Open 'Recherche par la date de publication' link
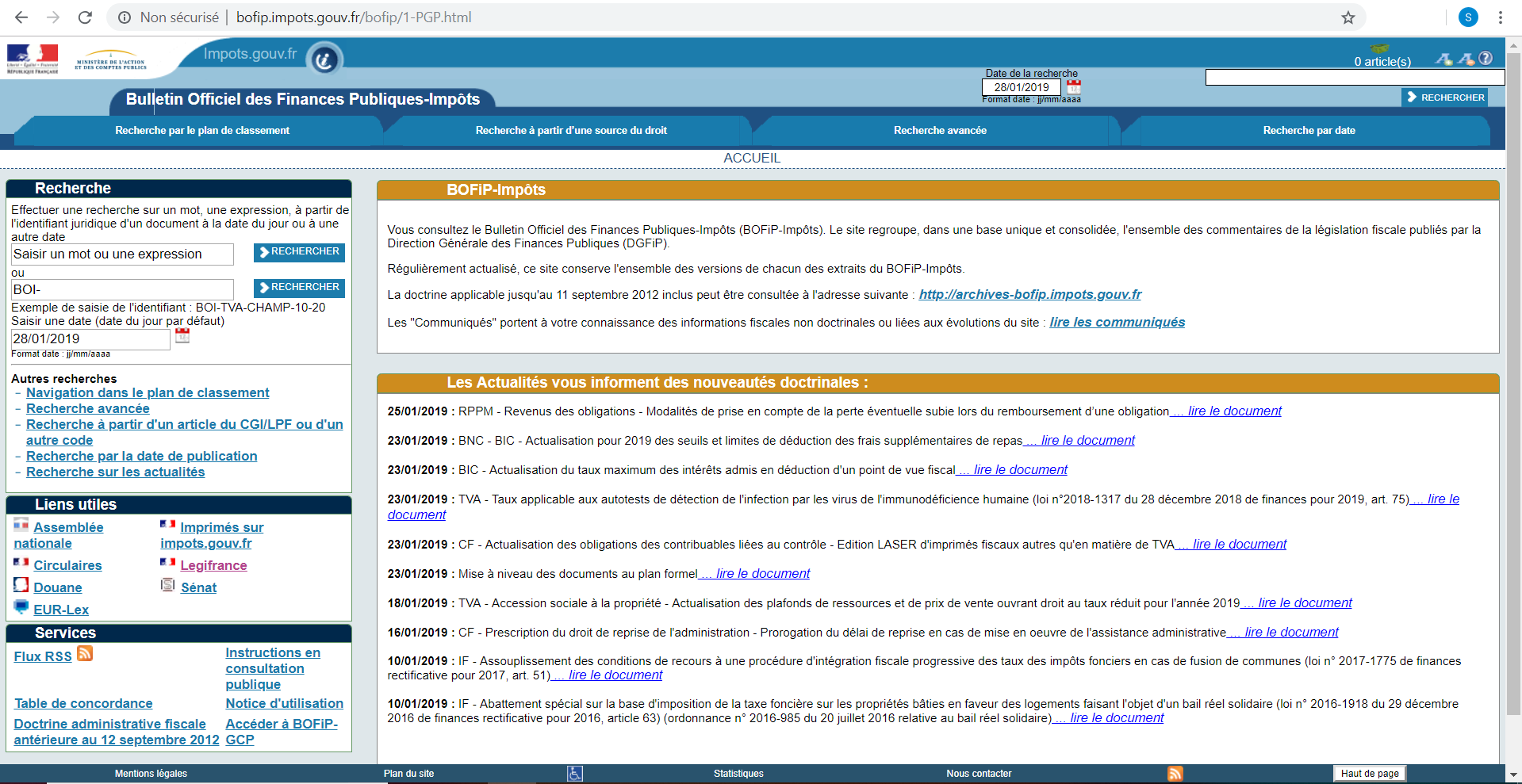The width and height of the screenshot is (1522, 784). (x=142, y=457)
